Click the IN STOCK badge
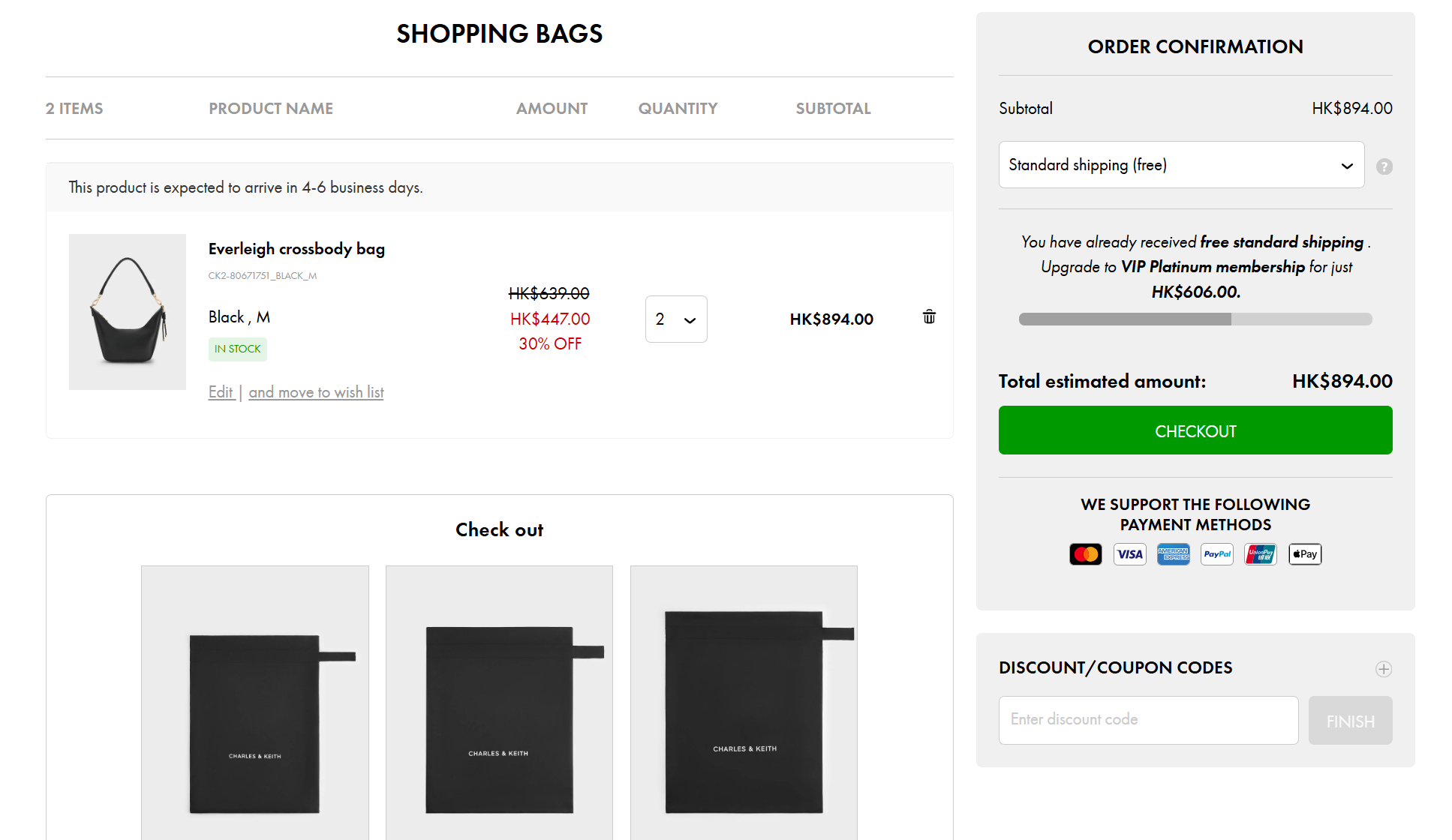Screen dimensions: 1452x840 pos(237,349)
